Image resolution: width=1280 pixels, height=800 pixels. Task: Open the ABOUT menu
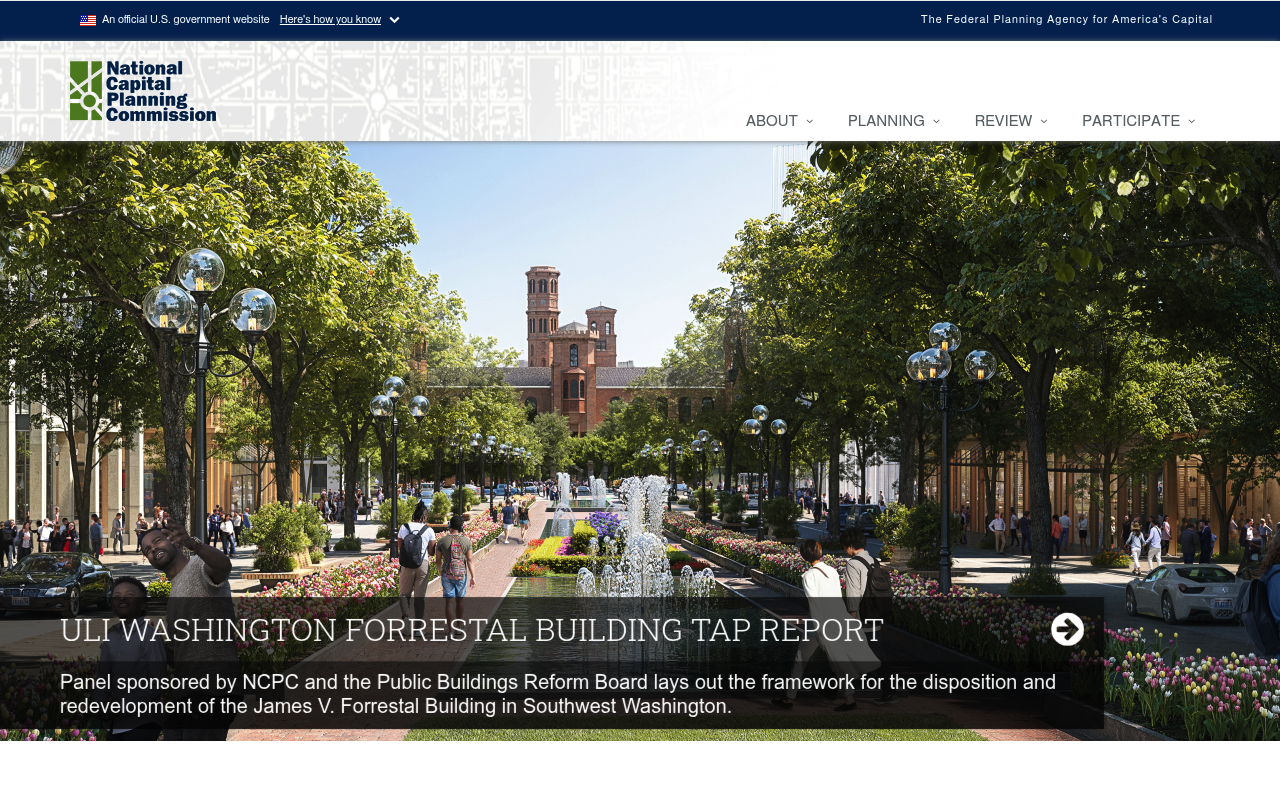(x=772, y=121)
